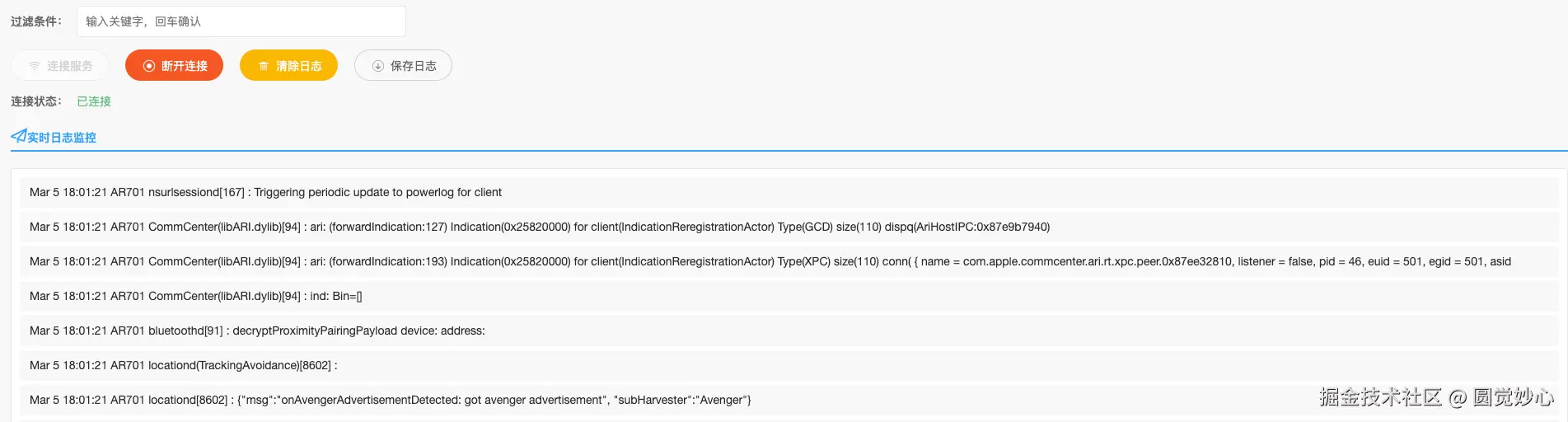The image size is (1568, 422).
Task: Select the bluetoothd decryptProximityPairingPayload log entry
Action: point(257,331)
